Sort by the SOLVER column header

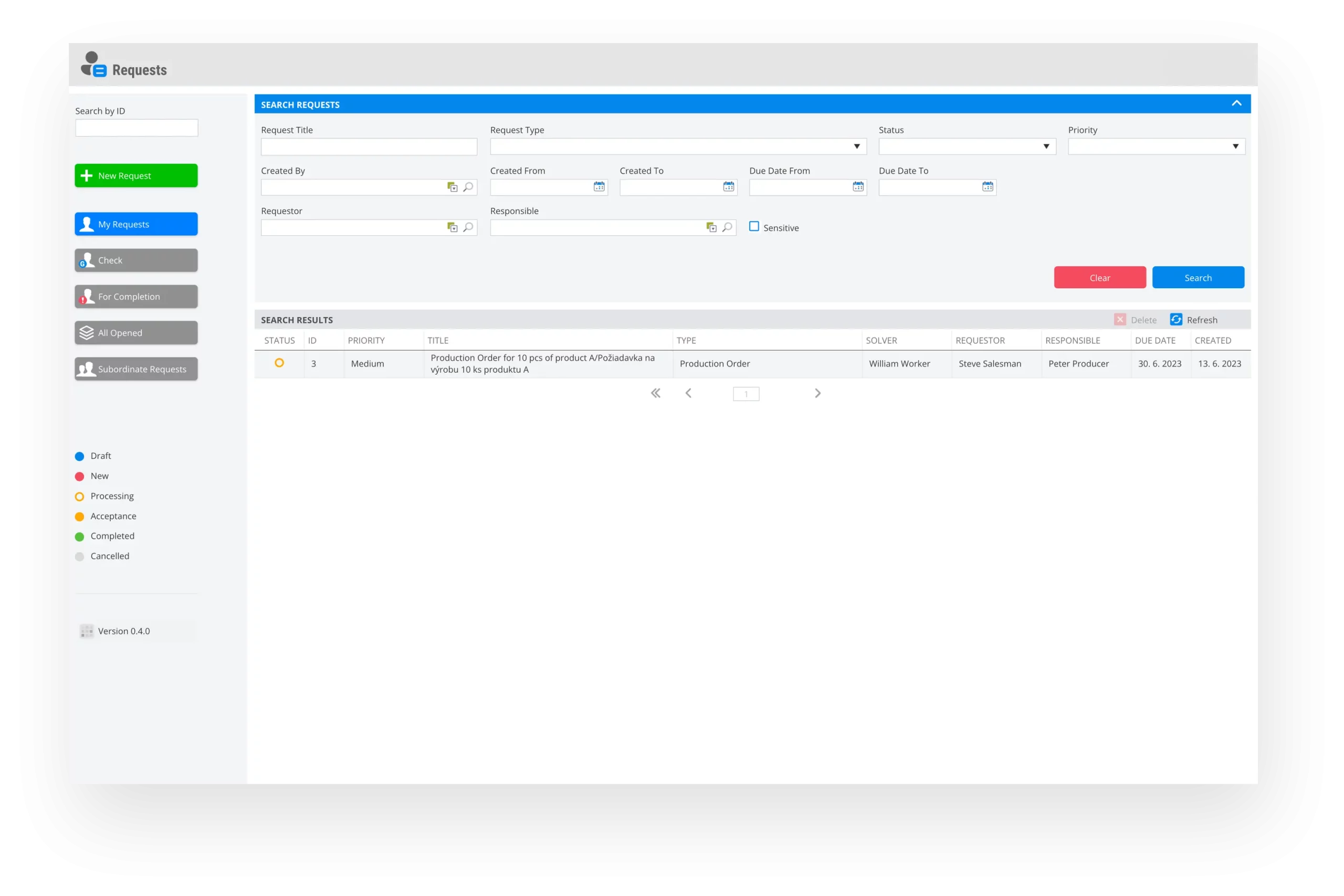click(x=881, y=341)
